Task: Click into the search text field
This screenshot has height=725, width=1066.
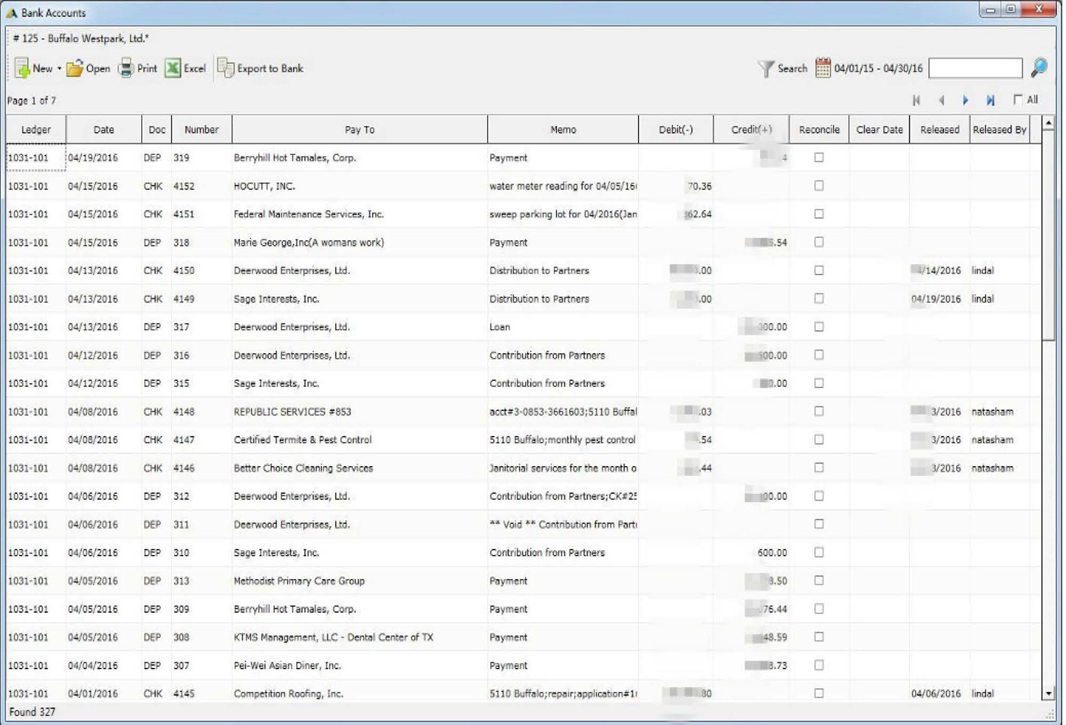Action: click(975, 68)
